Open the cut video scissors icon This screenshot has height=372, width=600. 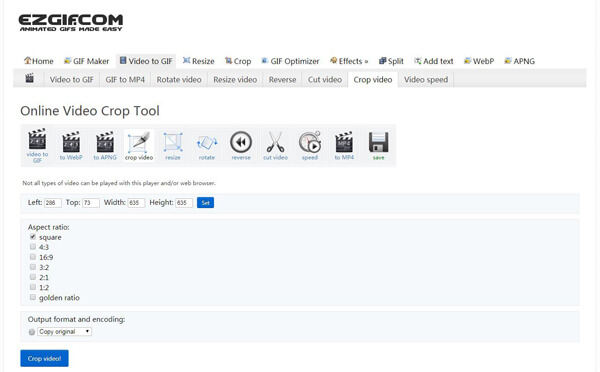click(x=275, y=146)
